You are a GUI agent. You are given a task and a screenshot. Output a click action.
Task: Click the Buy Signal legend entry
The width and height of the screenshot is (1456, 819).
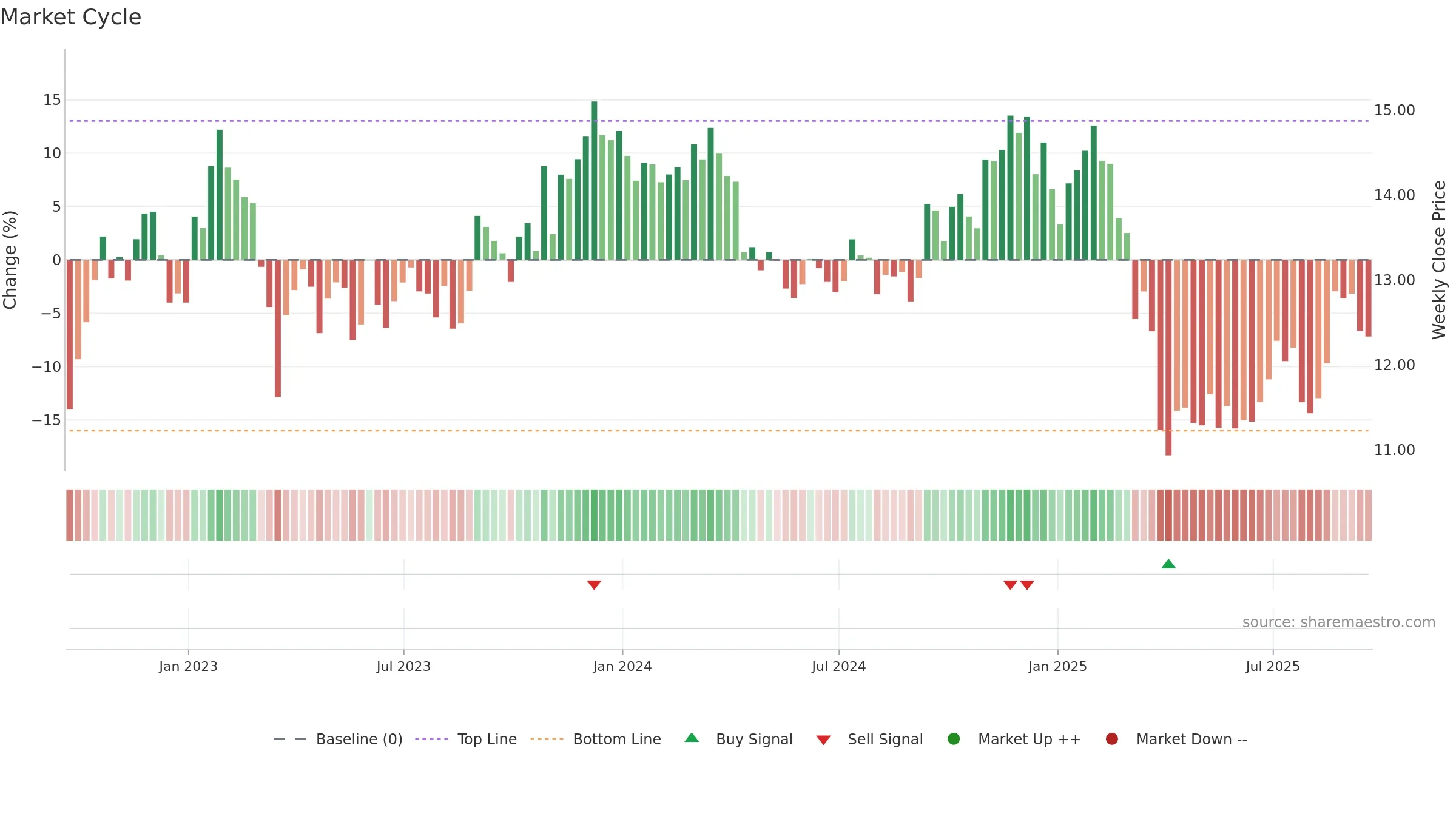738,739
